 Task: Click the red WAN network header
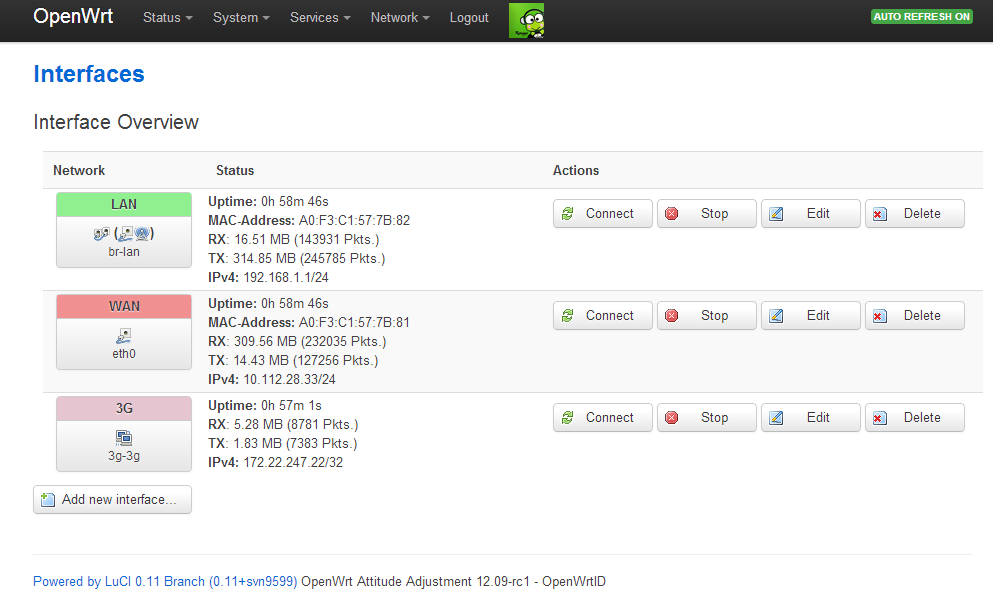(123, 307)
